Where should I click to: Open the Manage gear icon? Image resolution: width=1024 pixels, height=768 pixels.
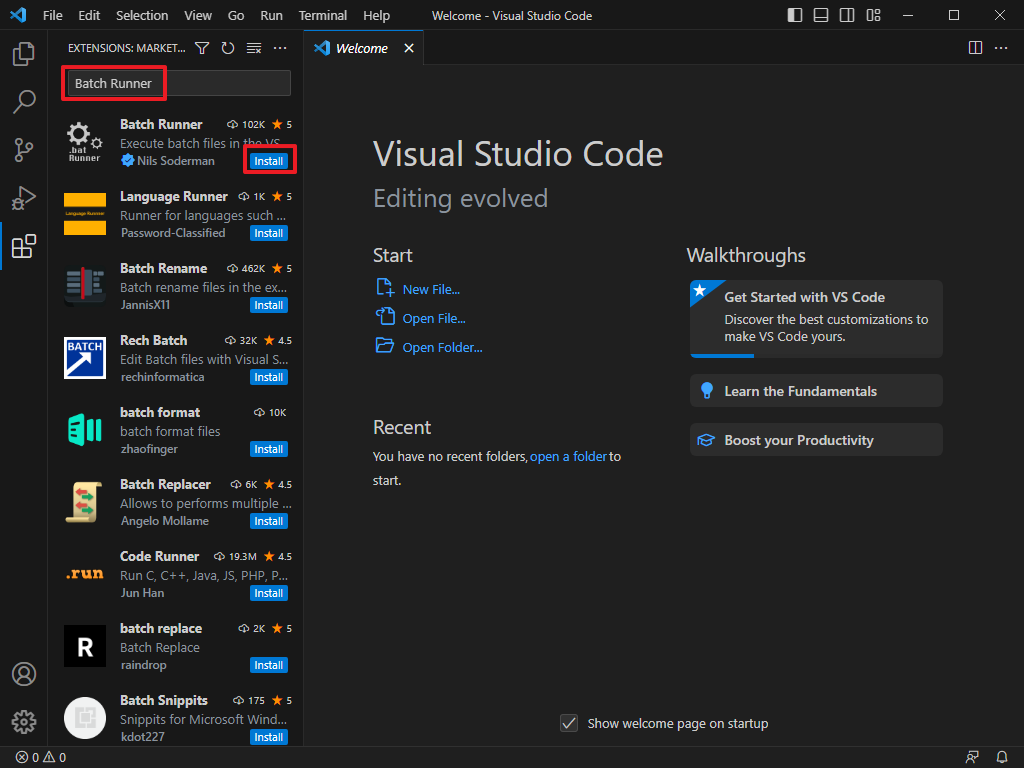[24, 722]
